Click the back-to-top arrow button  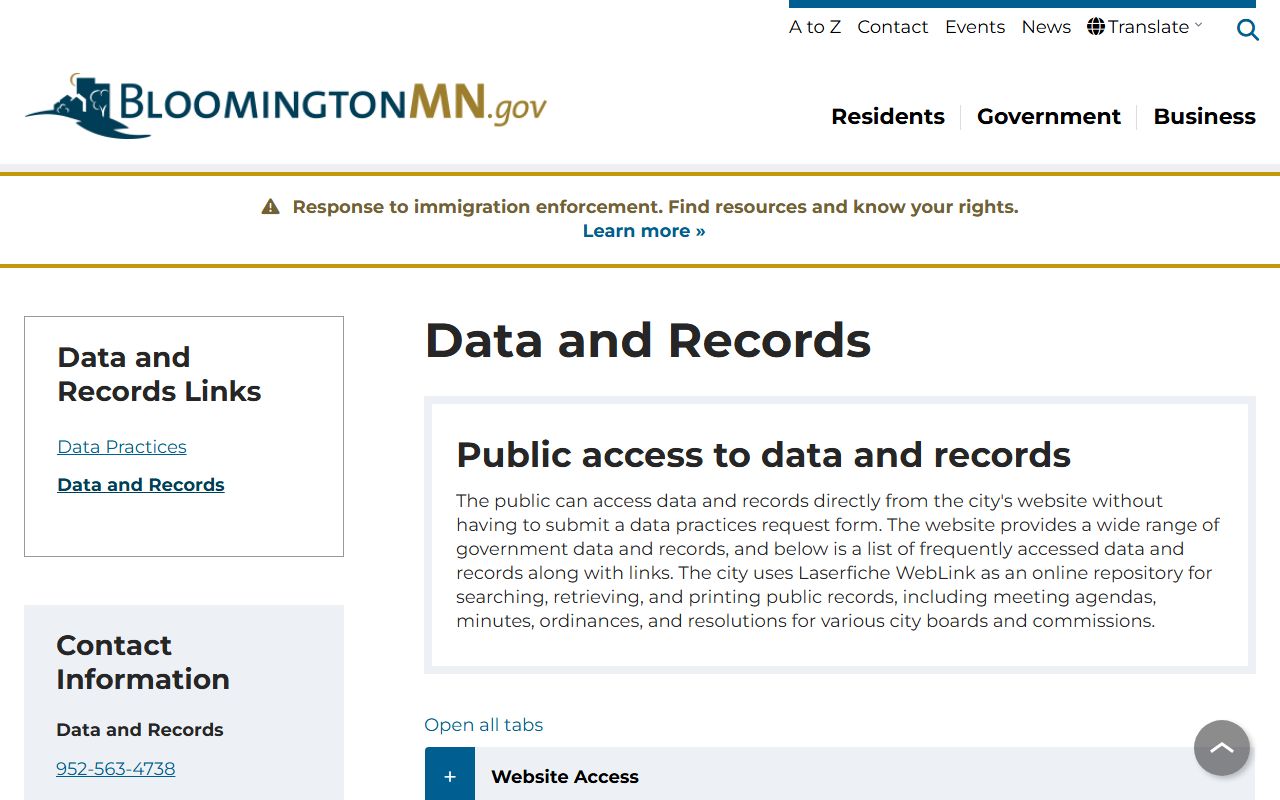(x=1222, y=748)
